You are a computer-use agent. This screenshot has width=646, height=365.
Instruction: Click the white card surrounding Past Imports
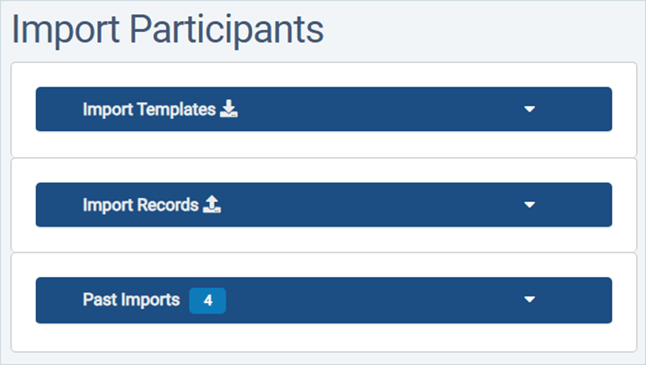pyautogui.click(x=324, y=338)
